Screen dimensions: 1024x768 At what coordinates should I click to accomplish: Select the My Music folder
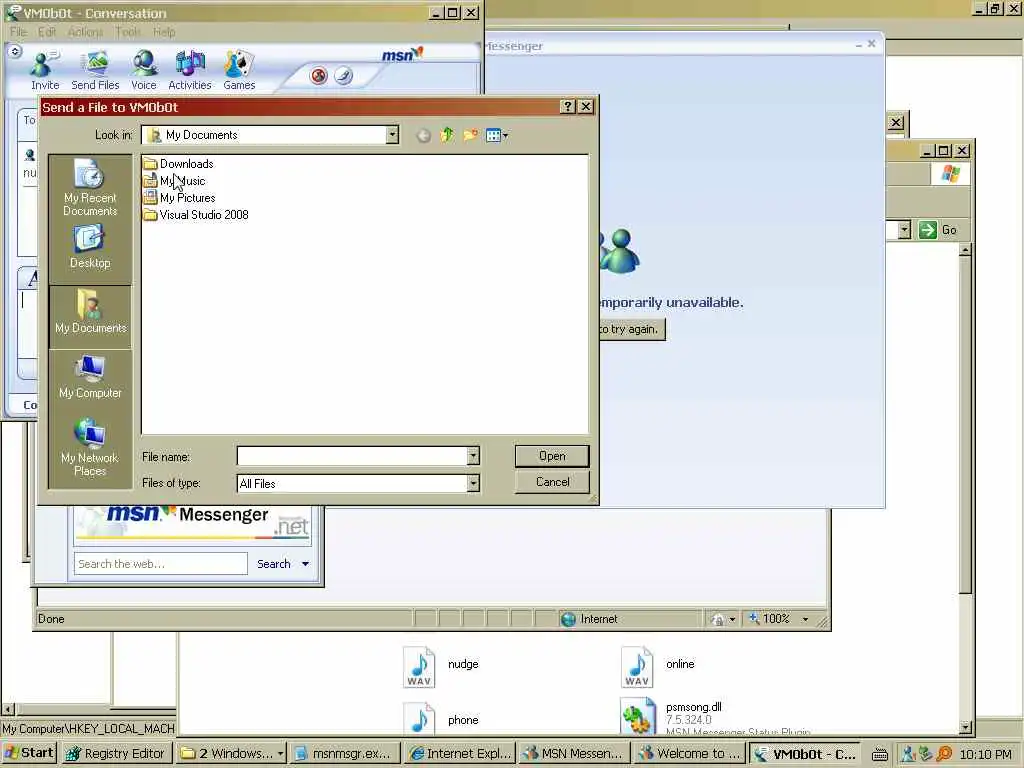(x=174, y=181)
